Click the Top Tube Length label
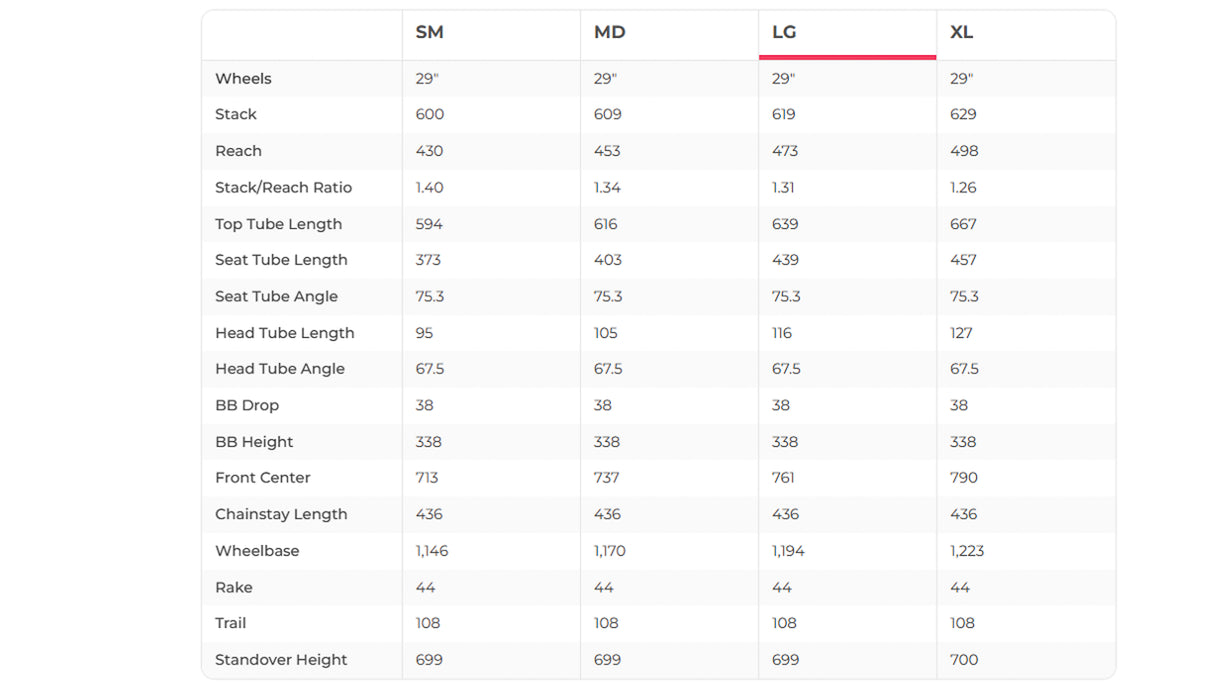 pyautogui.click(x=278, y=224)
